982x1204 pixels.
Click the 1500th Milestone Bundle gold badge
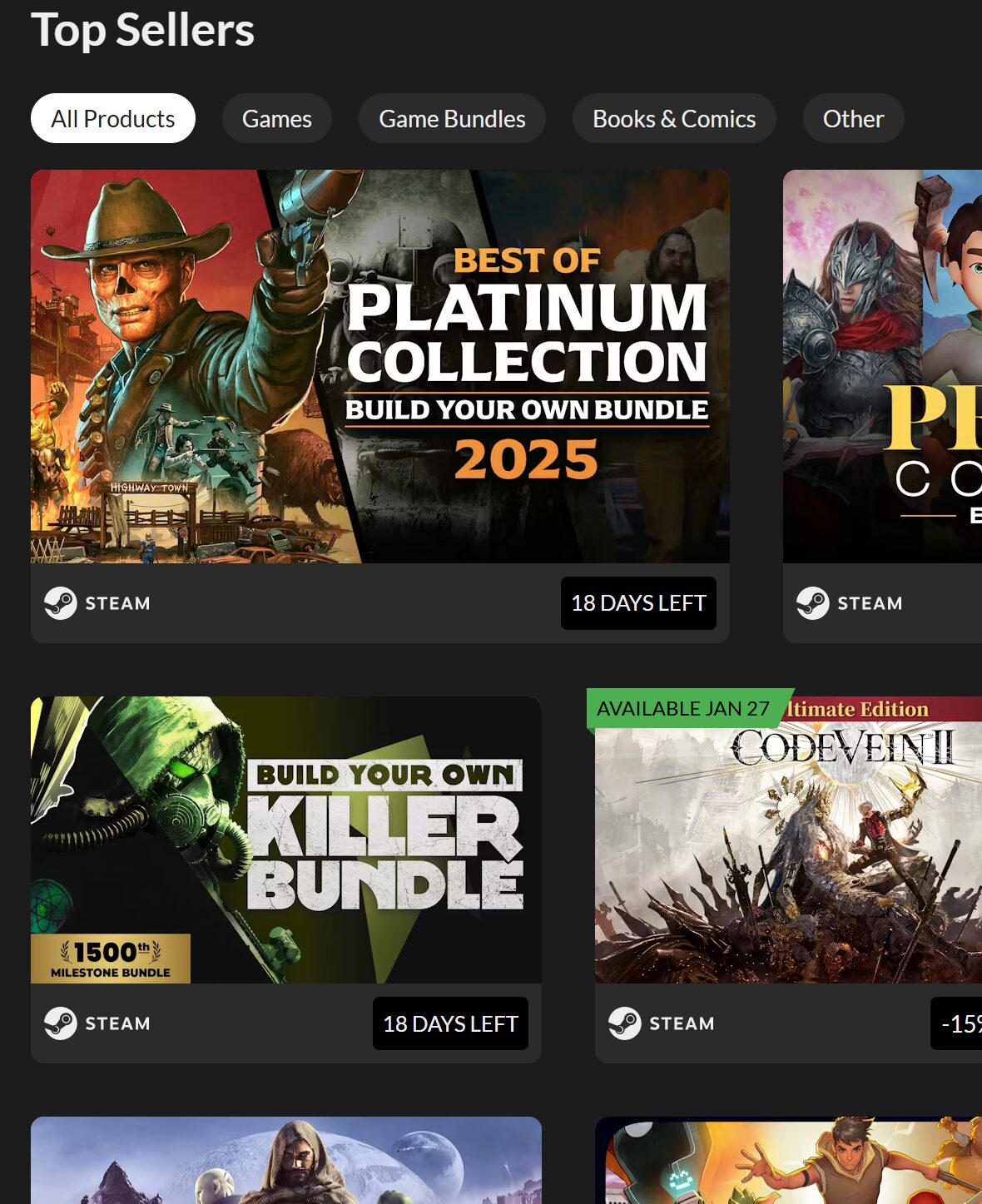point(111,959)
